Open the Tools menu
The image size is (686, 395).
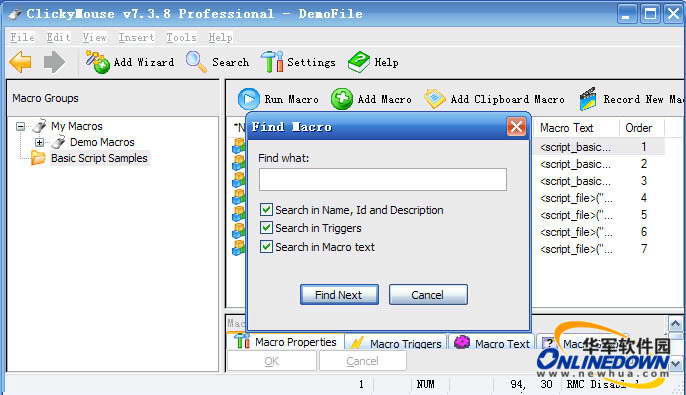[181, 38]
